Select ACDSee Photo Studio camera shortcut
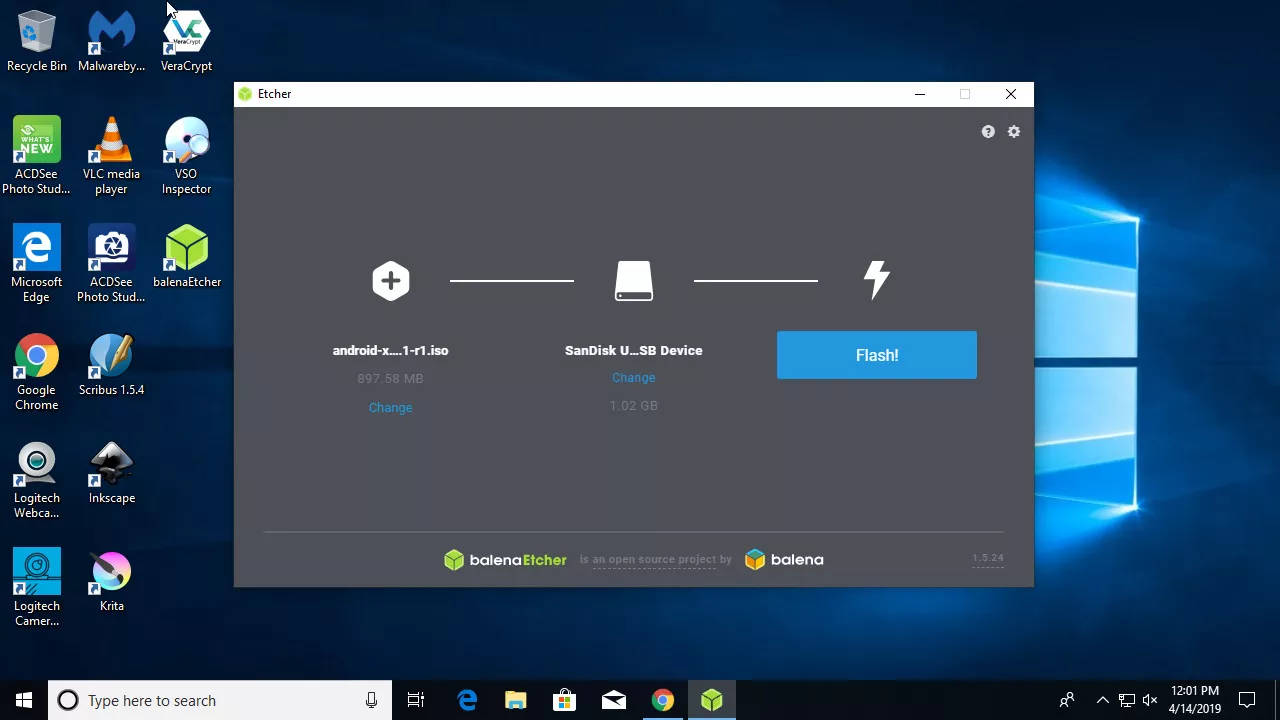This screenshot has height=720, width=1280. click(111, 264)
